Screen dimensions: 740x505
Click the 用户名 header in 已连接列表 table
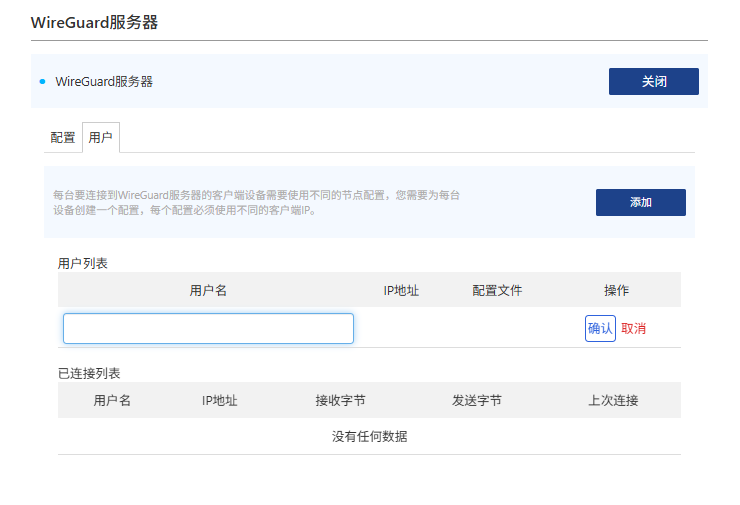tap(112, 400)
